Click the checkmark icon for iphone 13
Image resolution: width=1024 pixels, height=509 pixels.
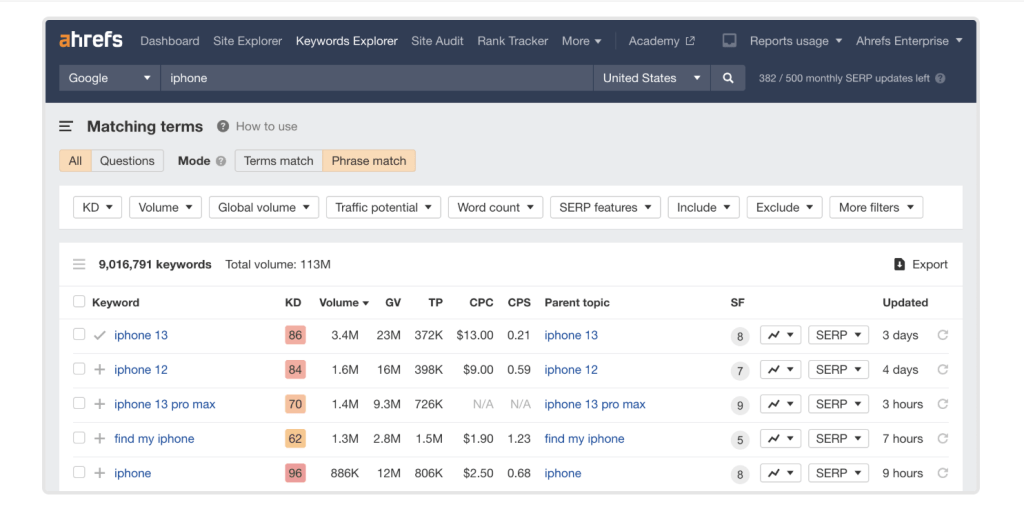coord(99,335)
